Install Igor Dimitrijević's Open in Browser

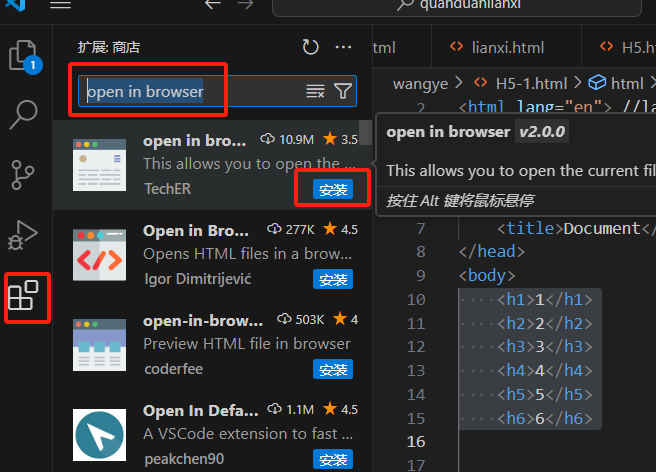pos(333,279)
